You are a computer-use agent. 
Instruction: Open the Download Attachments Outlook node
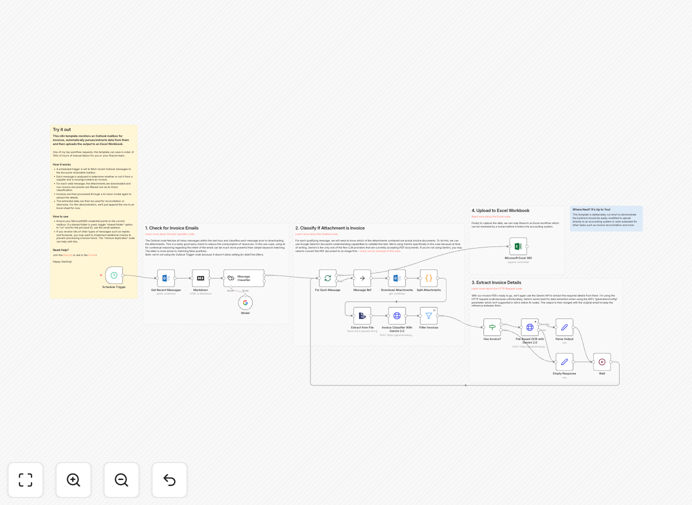[397, 278]
